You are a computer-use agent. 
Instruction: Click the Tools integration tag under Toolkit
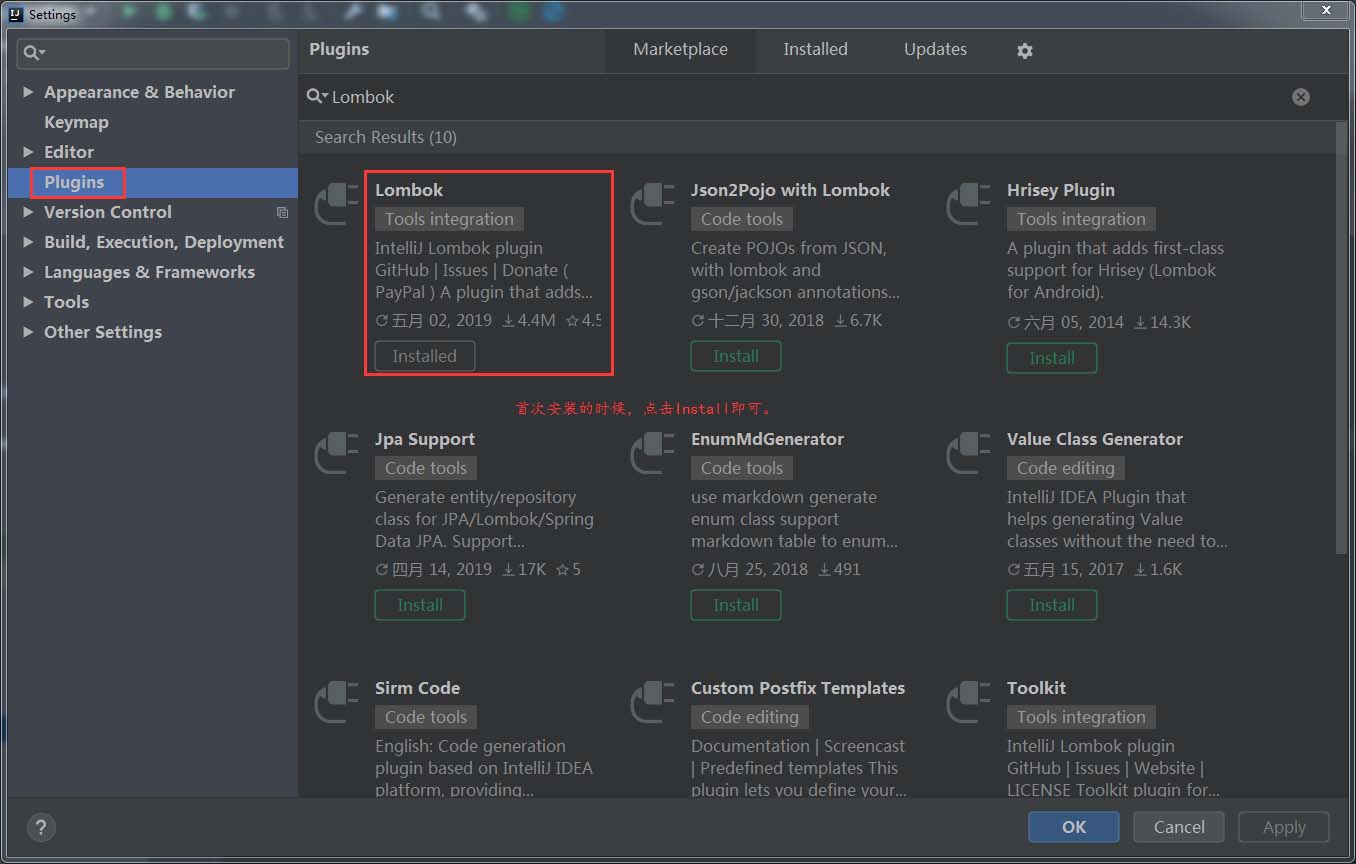(1081, 717)
